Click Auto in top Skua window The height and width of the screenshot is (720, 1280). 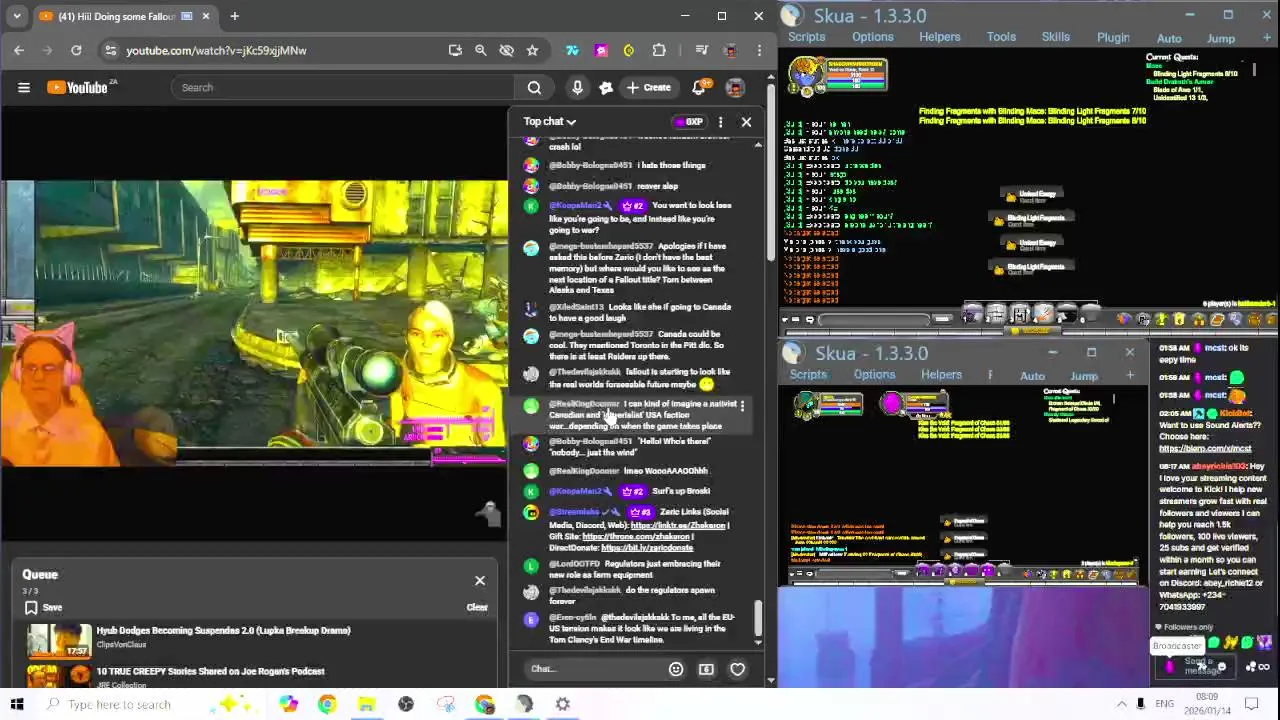point(1169,38)
